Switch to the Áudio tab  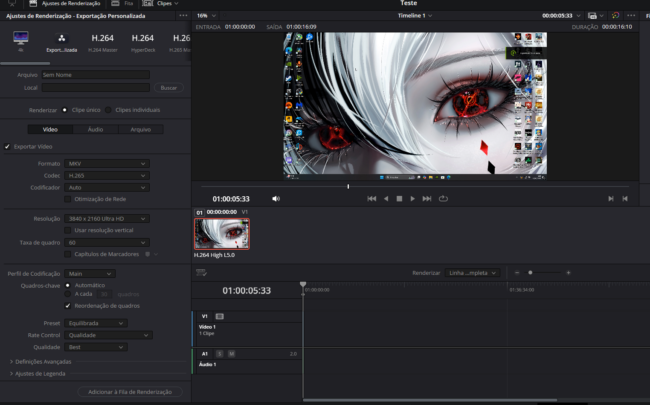tap(95, 129)
